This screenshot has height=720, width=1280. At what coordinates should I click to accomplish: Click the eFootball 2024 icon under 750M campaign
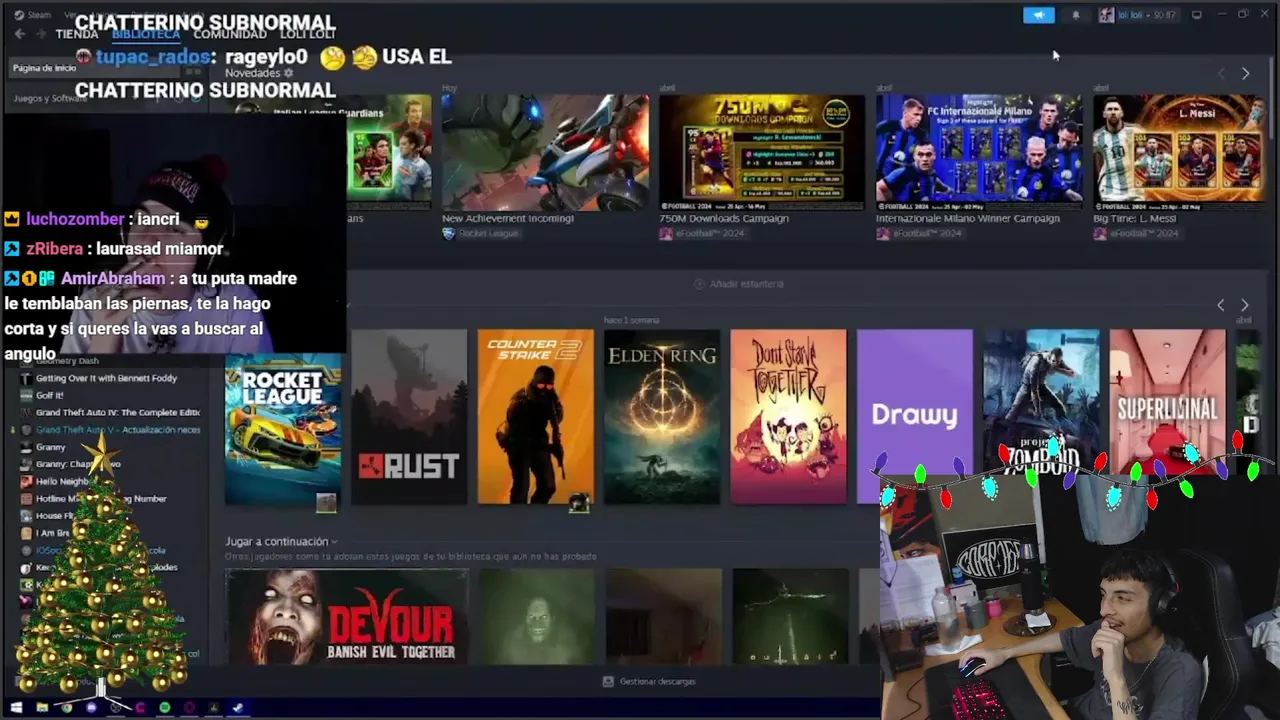[x=665, y=233]
